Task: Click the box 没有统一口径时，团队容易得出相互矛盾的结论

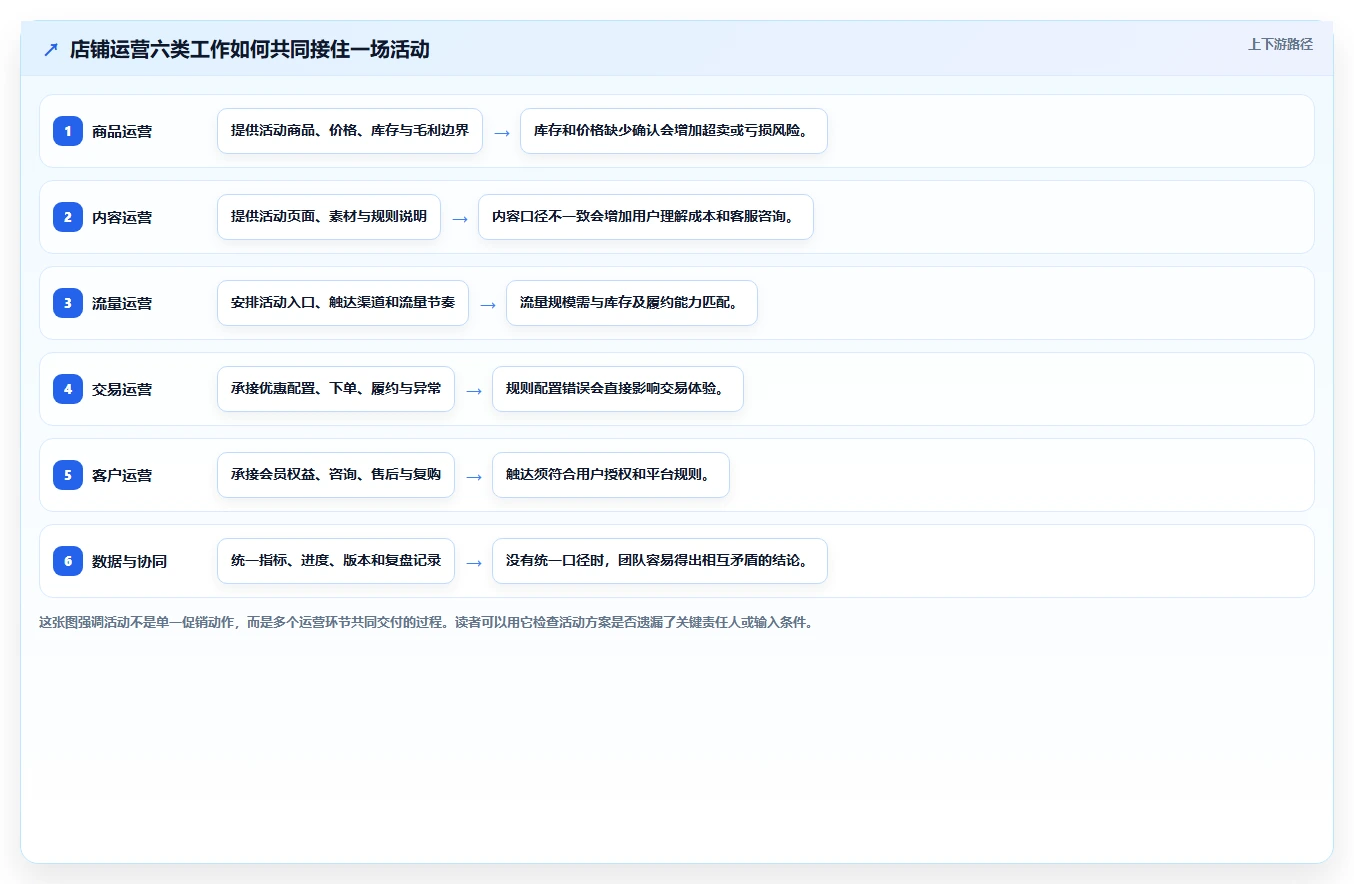Action: [660, 561]
